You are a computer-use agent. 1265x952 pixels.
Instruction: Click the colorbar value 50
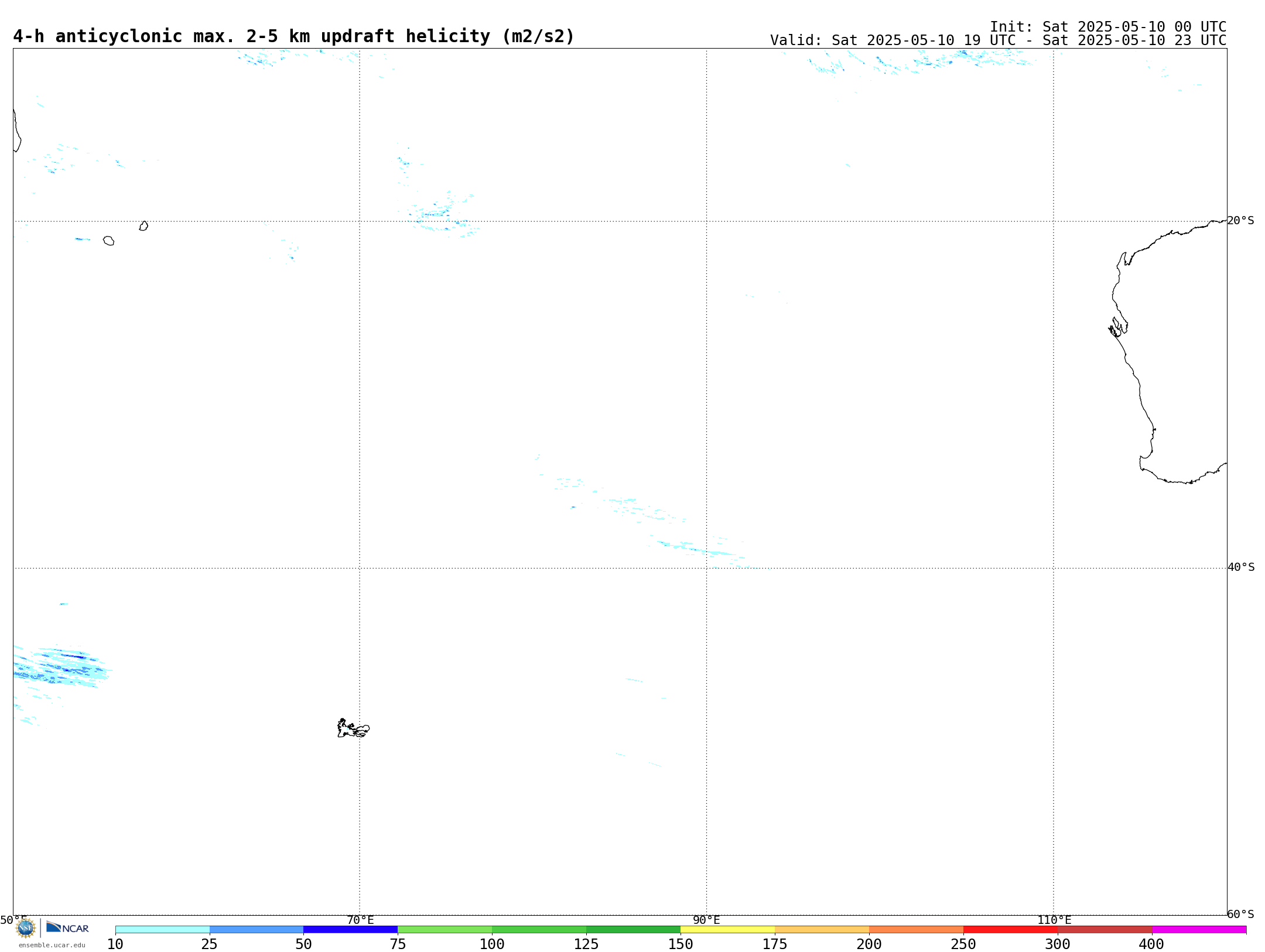304,944
